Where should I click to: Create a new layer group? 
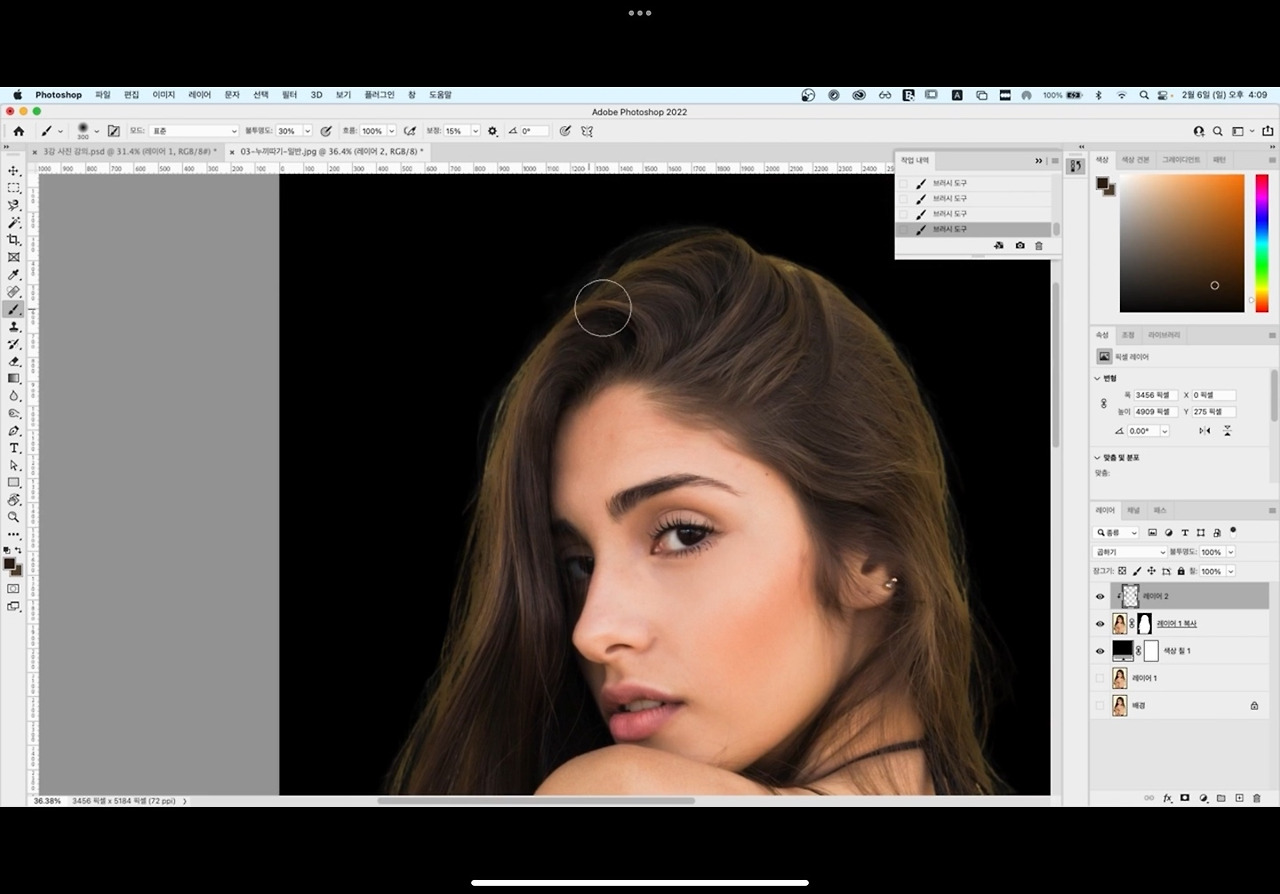(1221, 798)
